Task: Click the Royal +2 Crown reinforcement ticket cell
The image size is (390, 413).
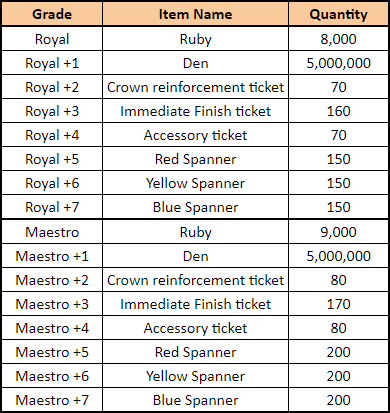Action: click(195, 87)
